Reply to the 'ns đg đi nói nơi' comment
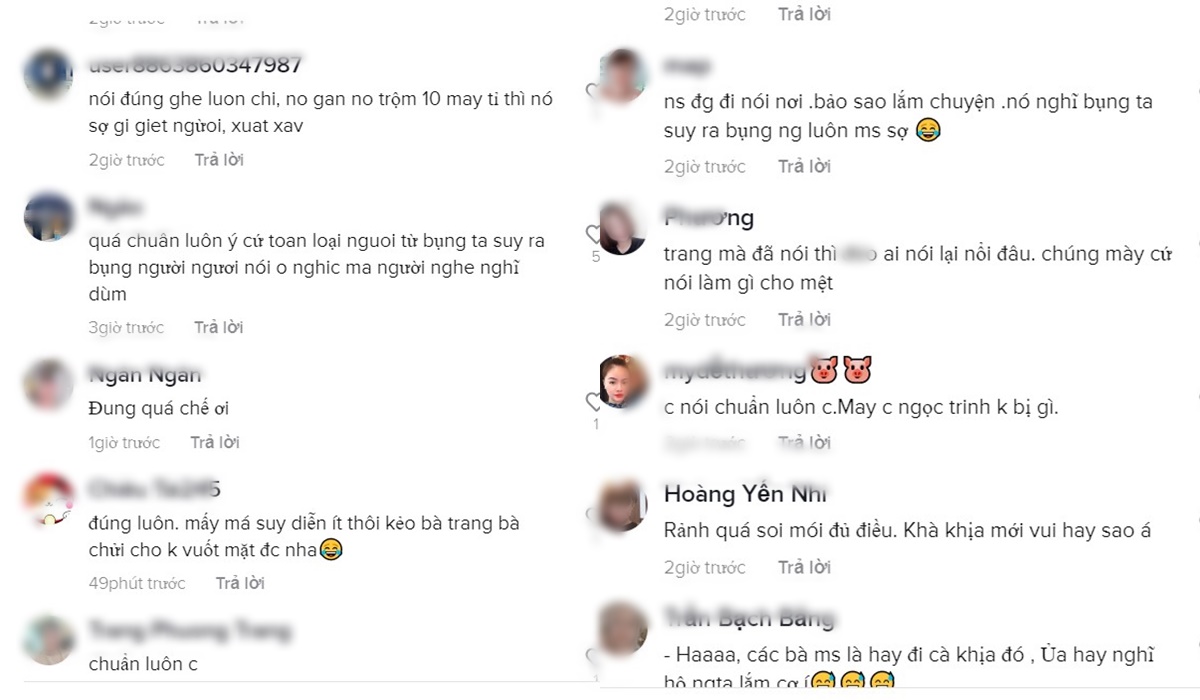 (x=805, y=166)
